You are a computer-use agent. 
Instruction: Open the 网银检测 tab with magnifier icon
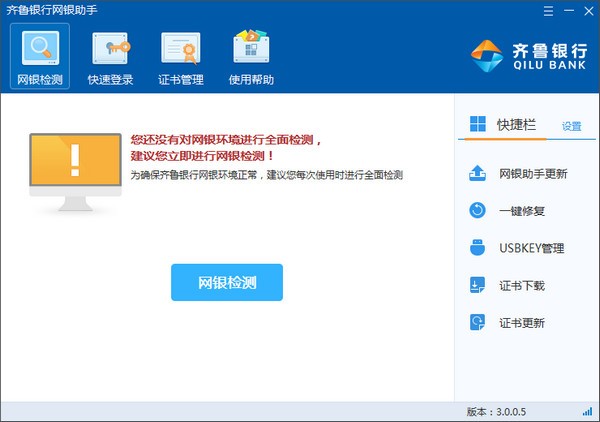[40, 56]
